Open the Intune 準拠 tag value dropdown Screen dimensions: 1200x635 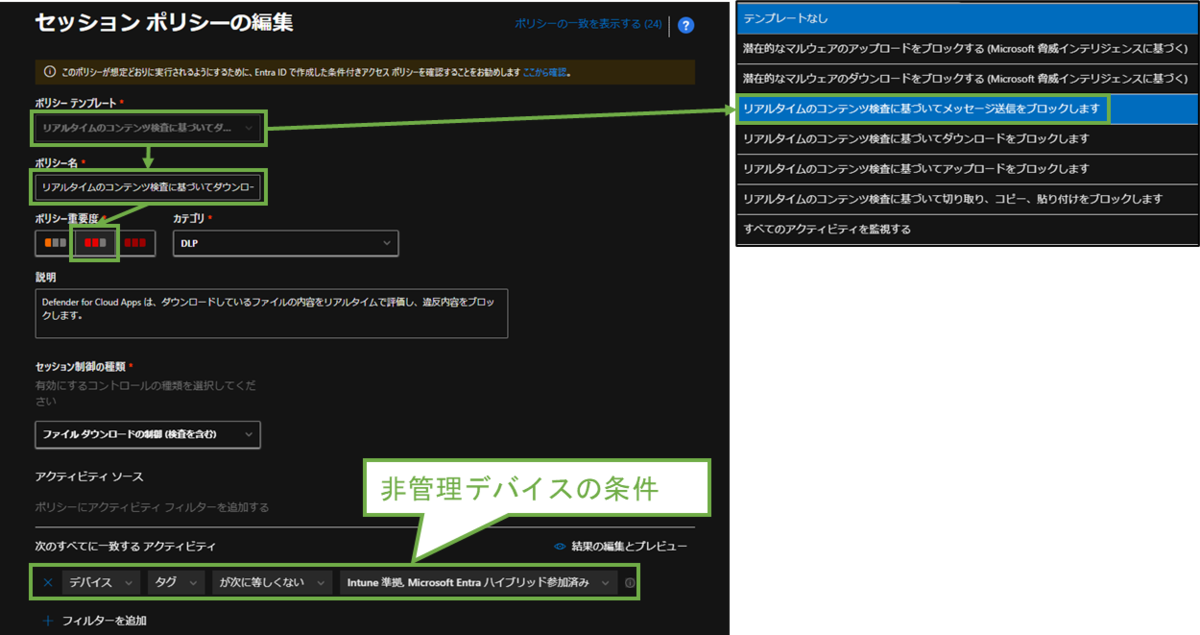(478, 582)
